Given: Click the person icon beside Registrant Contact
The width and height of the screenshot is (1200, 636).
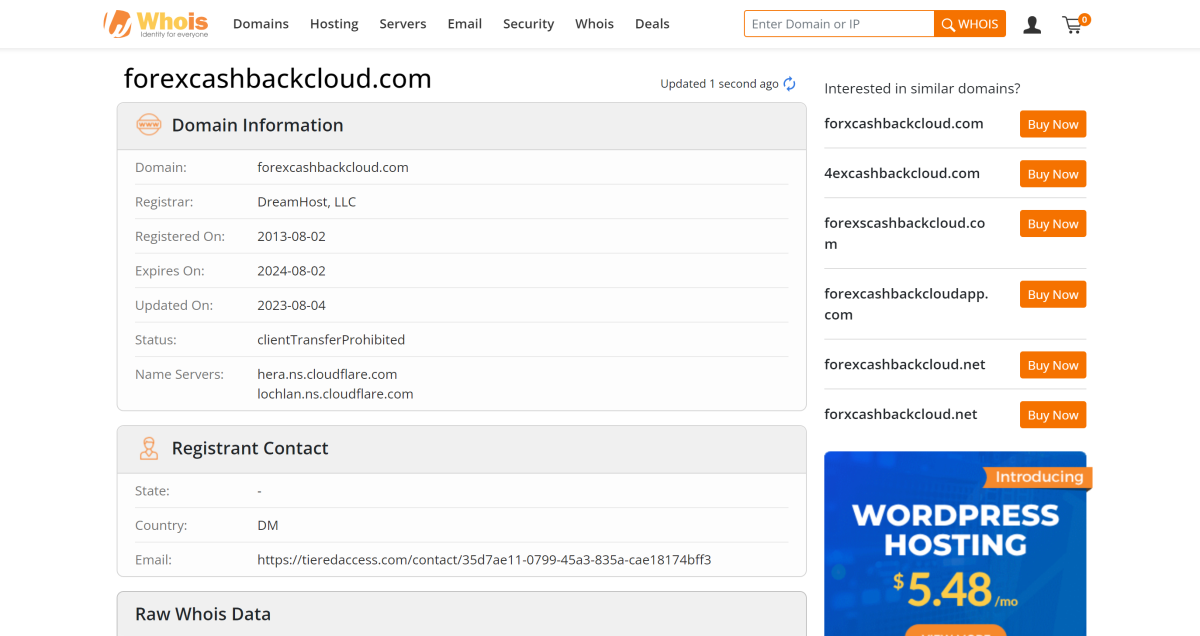Looking at the screenshot, I should tap(148, 448).
